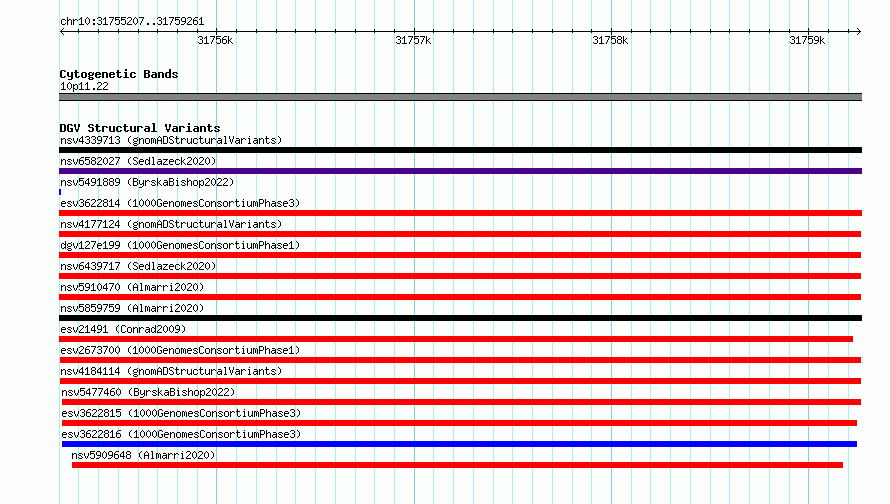Select the red bar under dgv127e199
The width and height of the screenshot is (890, 504).
point(460,255)
